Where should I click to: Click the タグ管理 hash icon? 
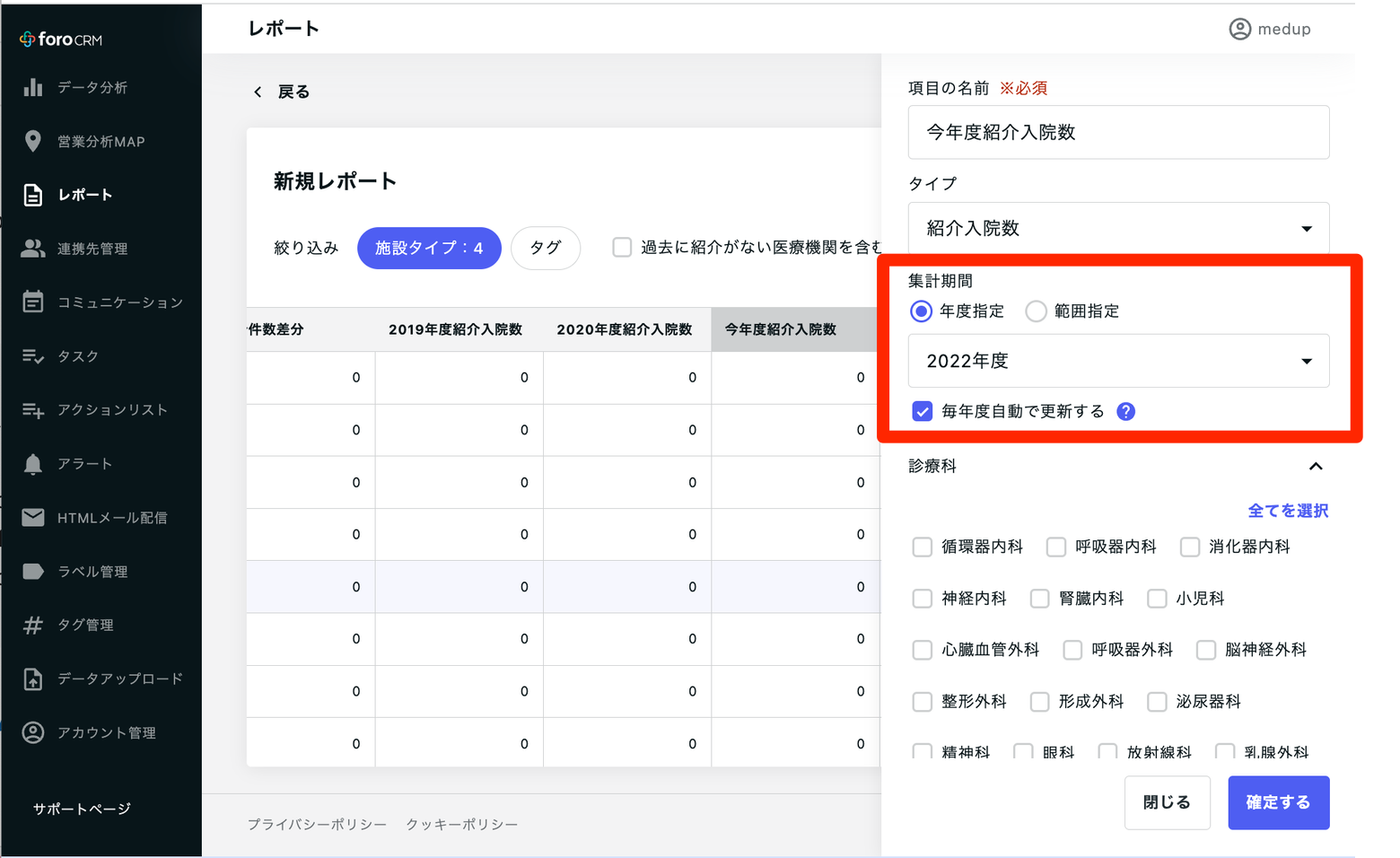pos(33,625)
